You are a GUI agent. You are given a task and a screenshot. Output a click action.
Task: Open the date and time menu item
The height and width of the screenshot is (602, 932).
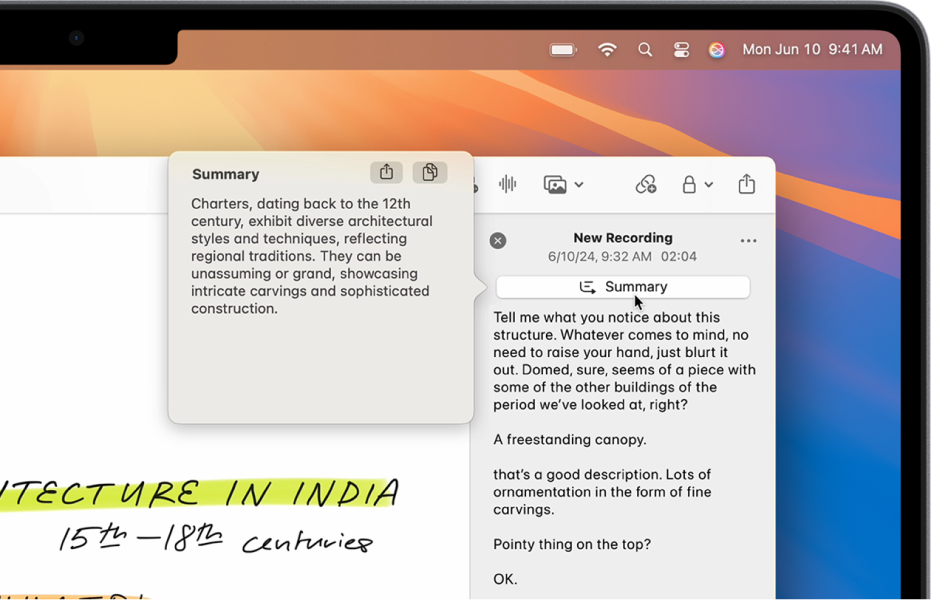[813, 49]
